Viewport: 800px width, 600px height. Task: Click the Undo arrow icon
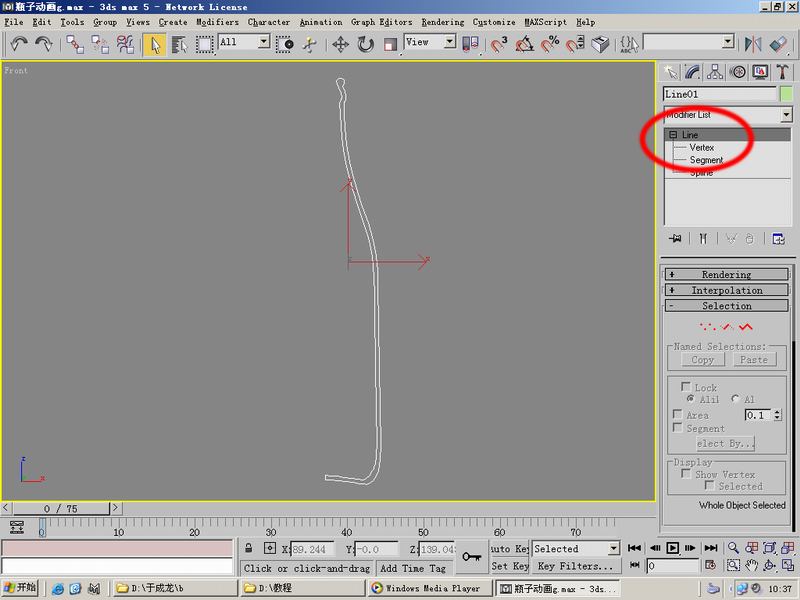(19, 44)
